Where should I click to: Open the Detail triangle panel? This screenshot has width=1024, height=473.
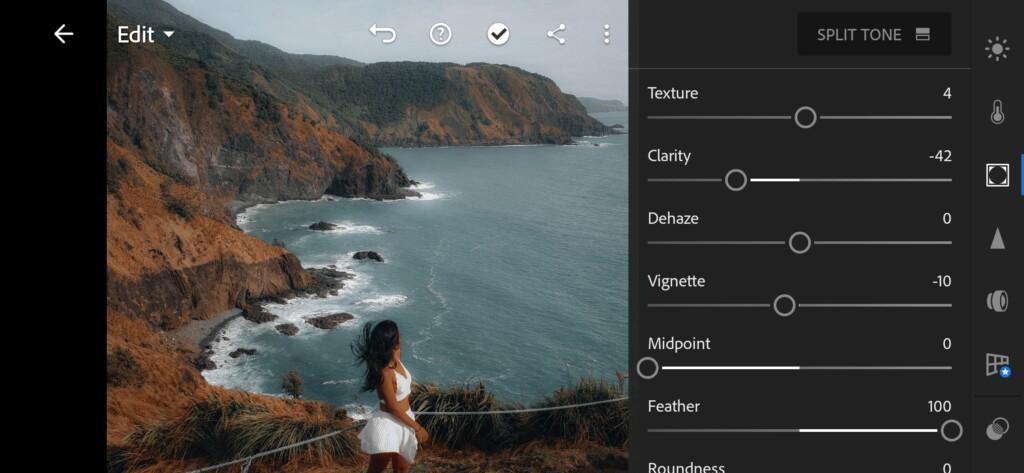997,238
